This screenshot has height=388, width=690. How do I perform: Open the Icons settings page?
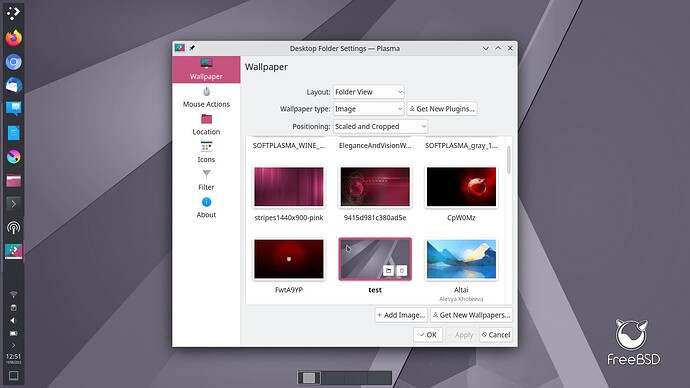click(206, 153)
